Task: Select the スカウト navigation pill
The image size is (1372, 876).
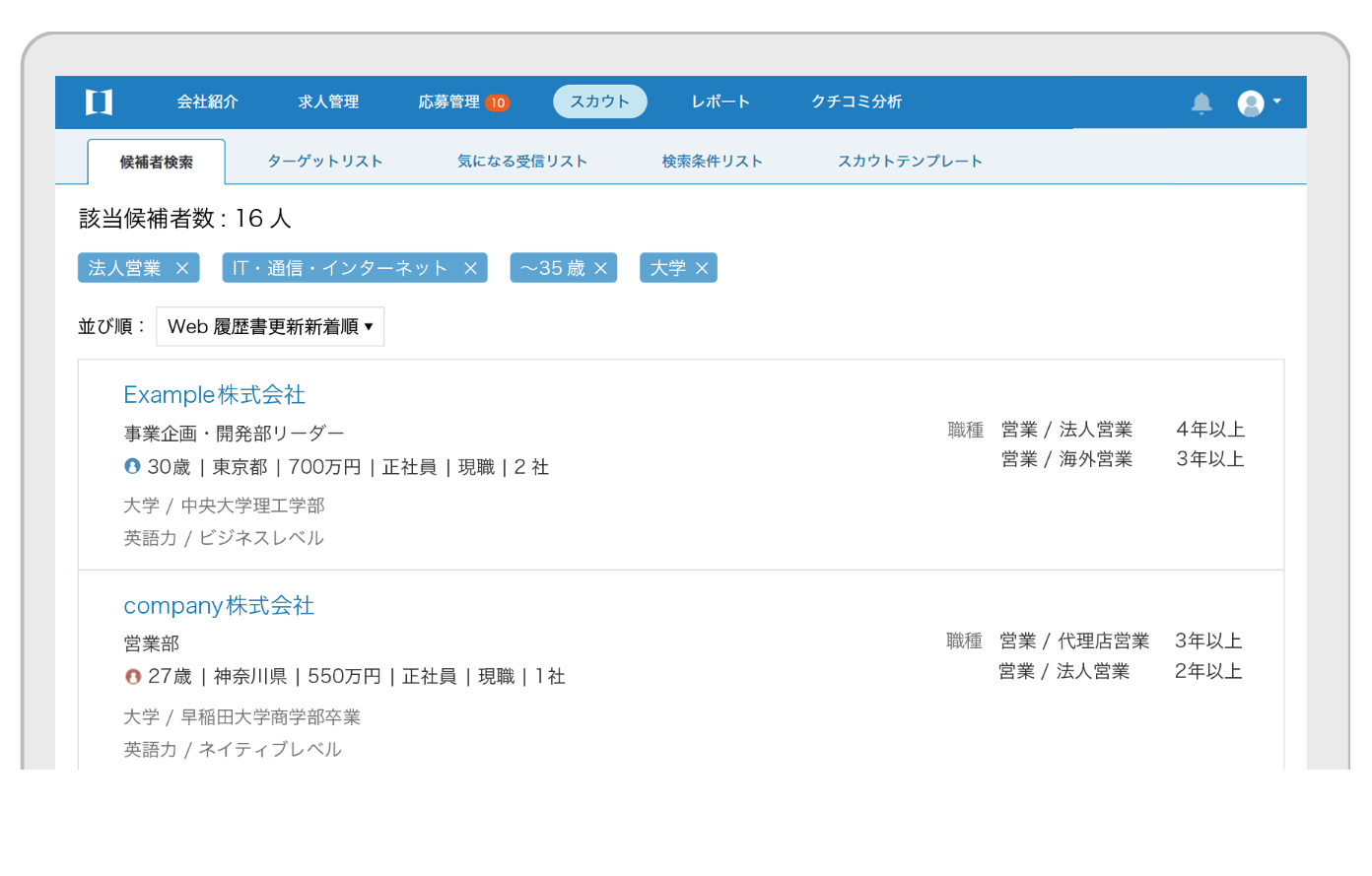Action: click(x=599, y=101)
